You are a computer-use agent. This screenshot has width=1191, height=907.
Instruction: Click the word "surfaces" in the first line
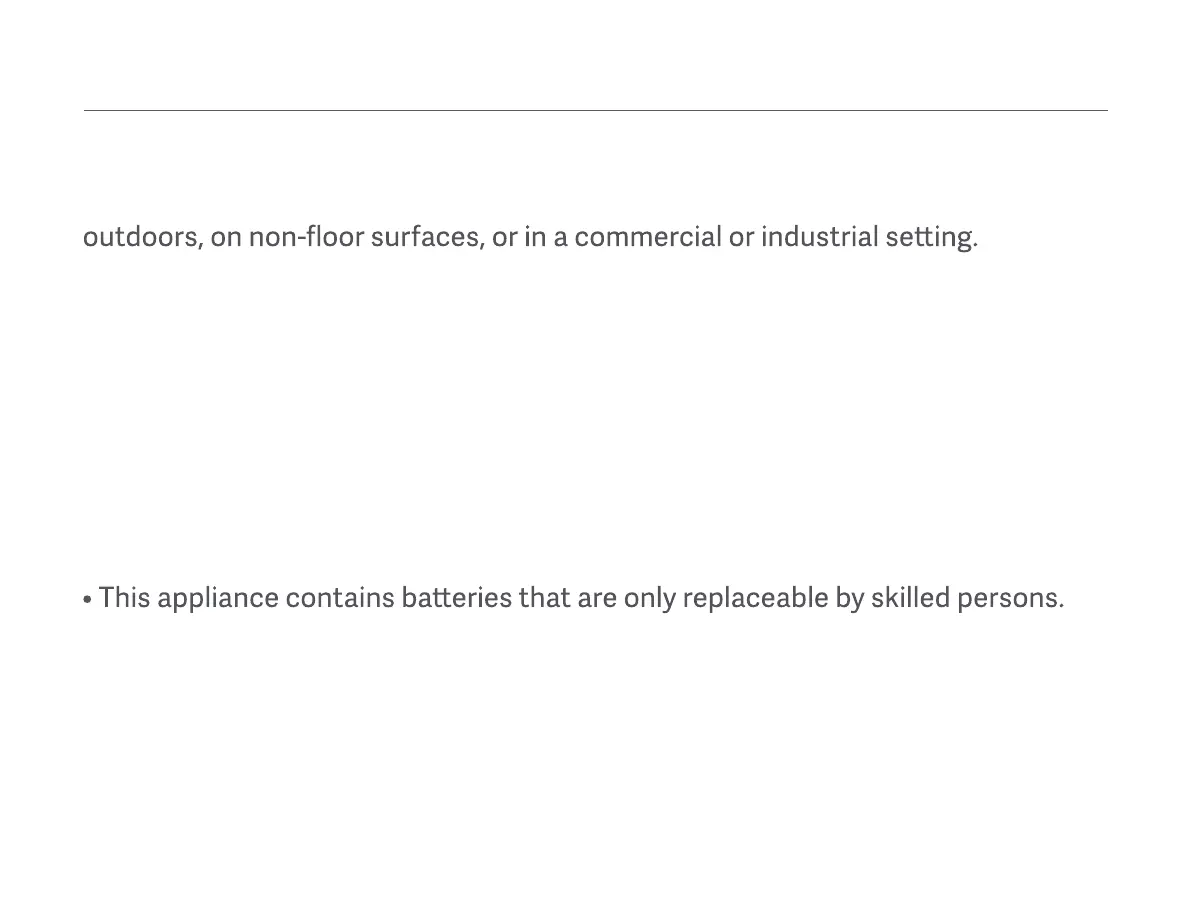tap(427, 238)
